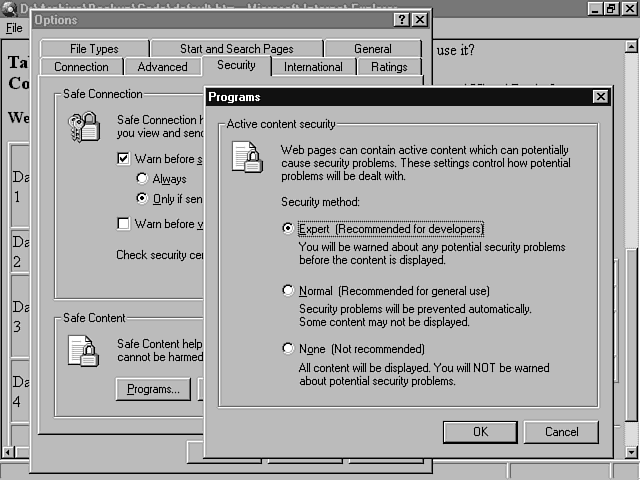Viewport: 640px width, 480px height.
Task: Switch to the Ratings tab
Action: pos(388,67)
